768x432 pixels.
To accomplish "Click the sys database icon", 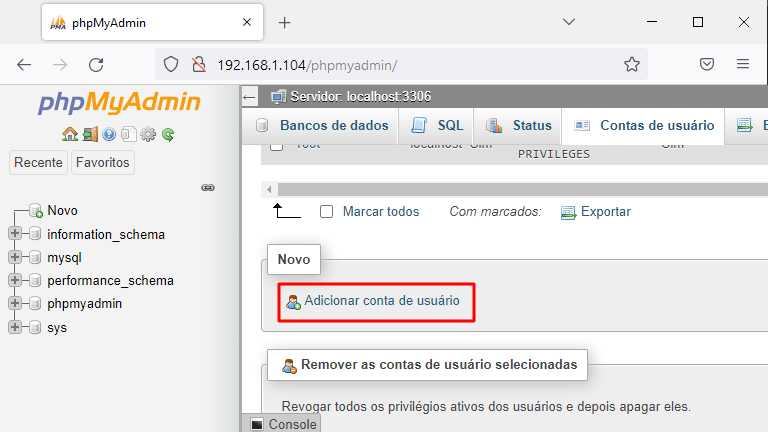I will click(x=35, y=327).
